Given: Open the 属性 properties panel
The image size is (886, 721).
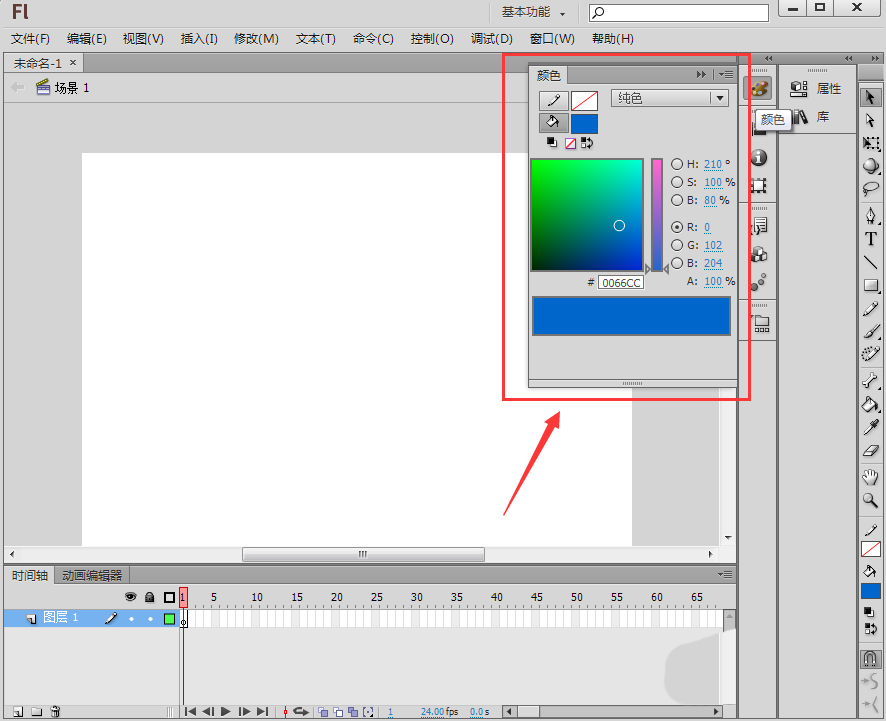Looking at the screenshot, I should pyautogui.click(x=816, y=89).
